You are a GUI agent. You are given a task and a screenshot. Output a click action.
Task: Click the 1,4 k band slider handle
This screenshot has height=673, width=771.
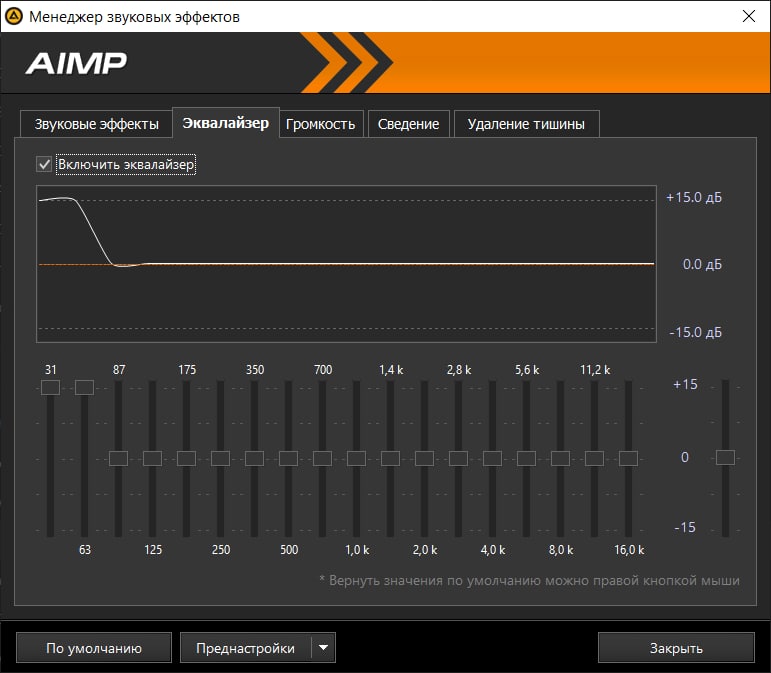tap(390, 459)
